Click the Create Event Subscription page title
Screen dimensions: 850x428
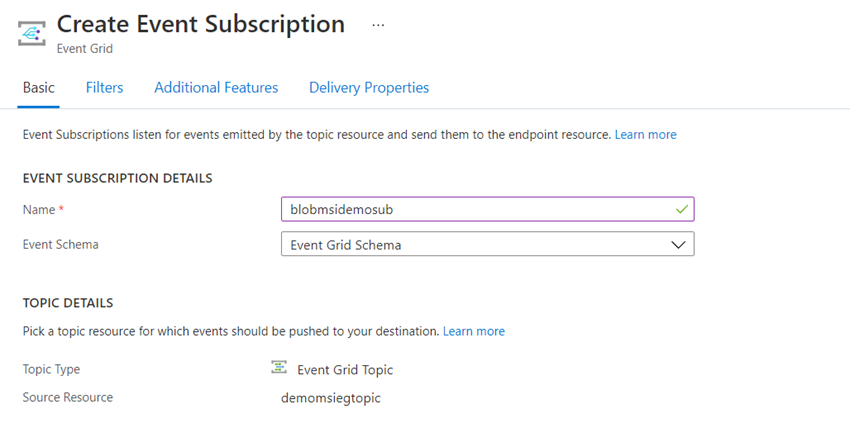(201, 24)
